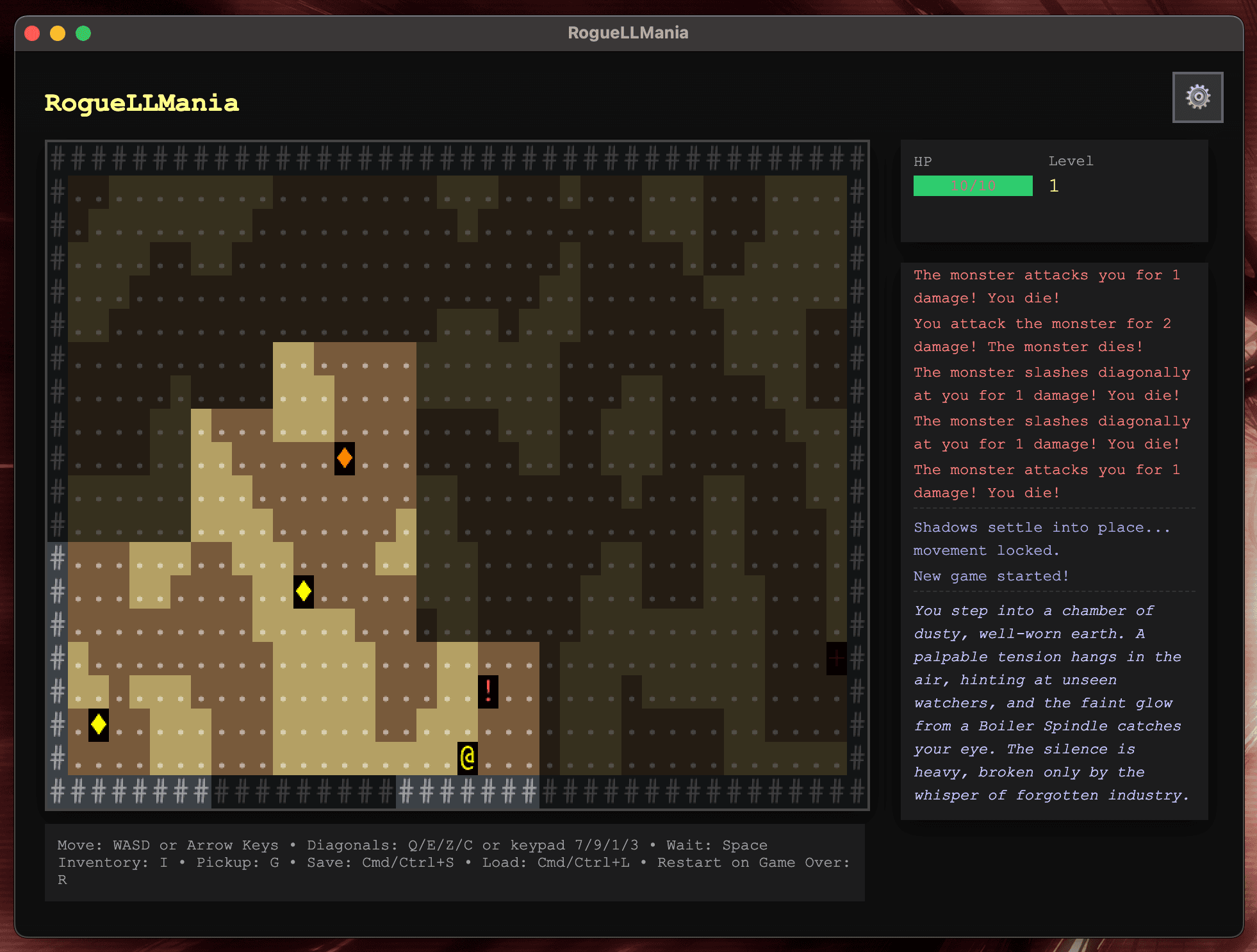1257x952 pixels.
Task: Click the orange diamond item on map
Action: 345,458
